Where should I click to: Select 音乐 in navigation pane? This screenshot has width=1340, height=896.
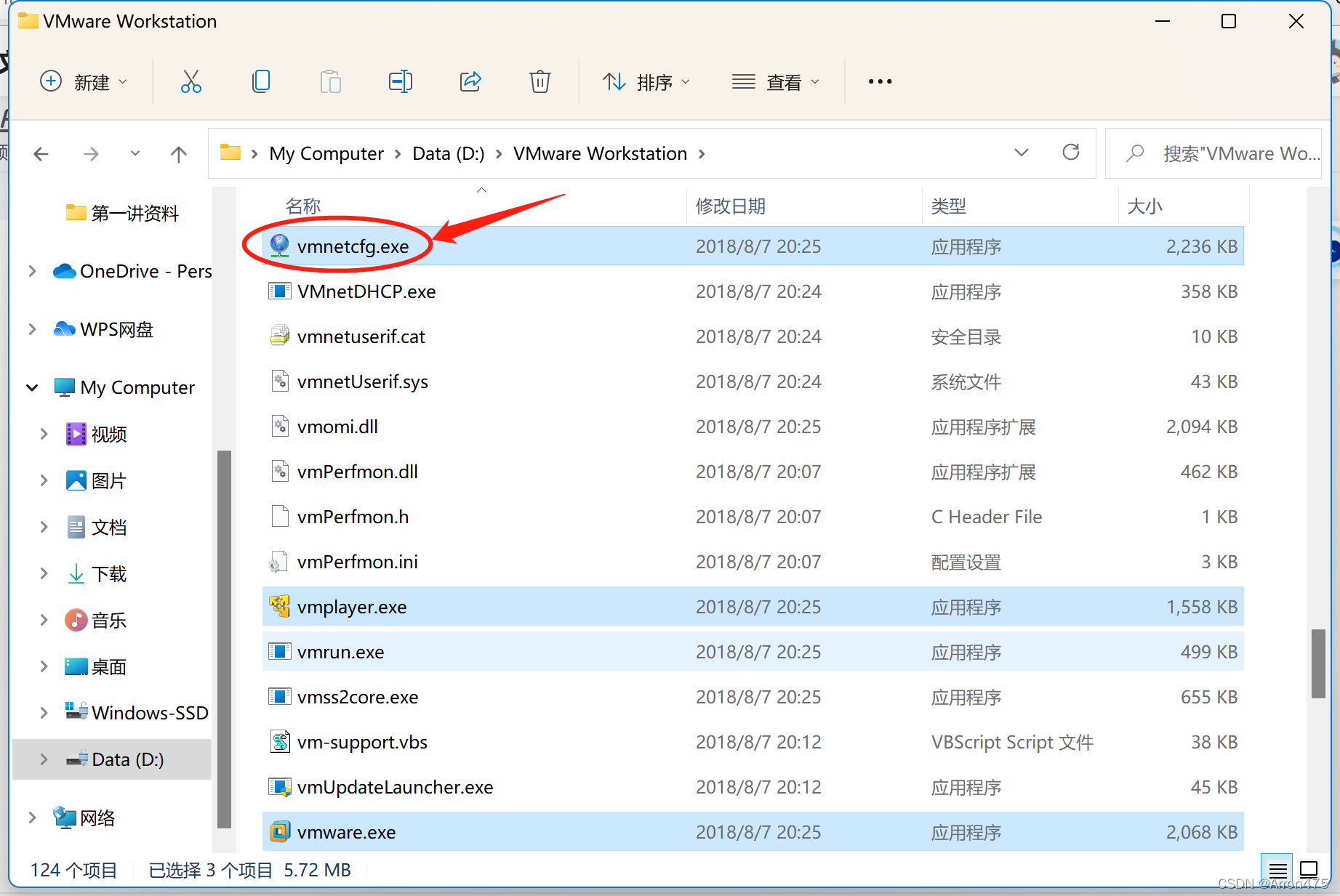(x=96, y=620)
